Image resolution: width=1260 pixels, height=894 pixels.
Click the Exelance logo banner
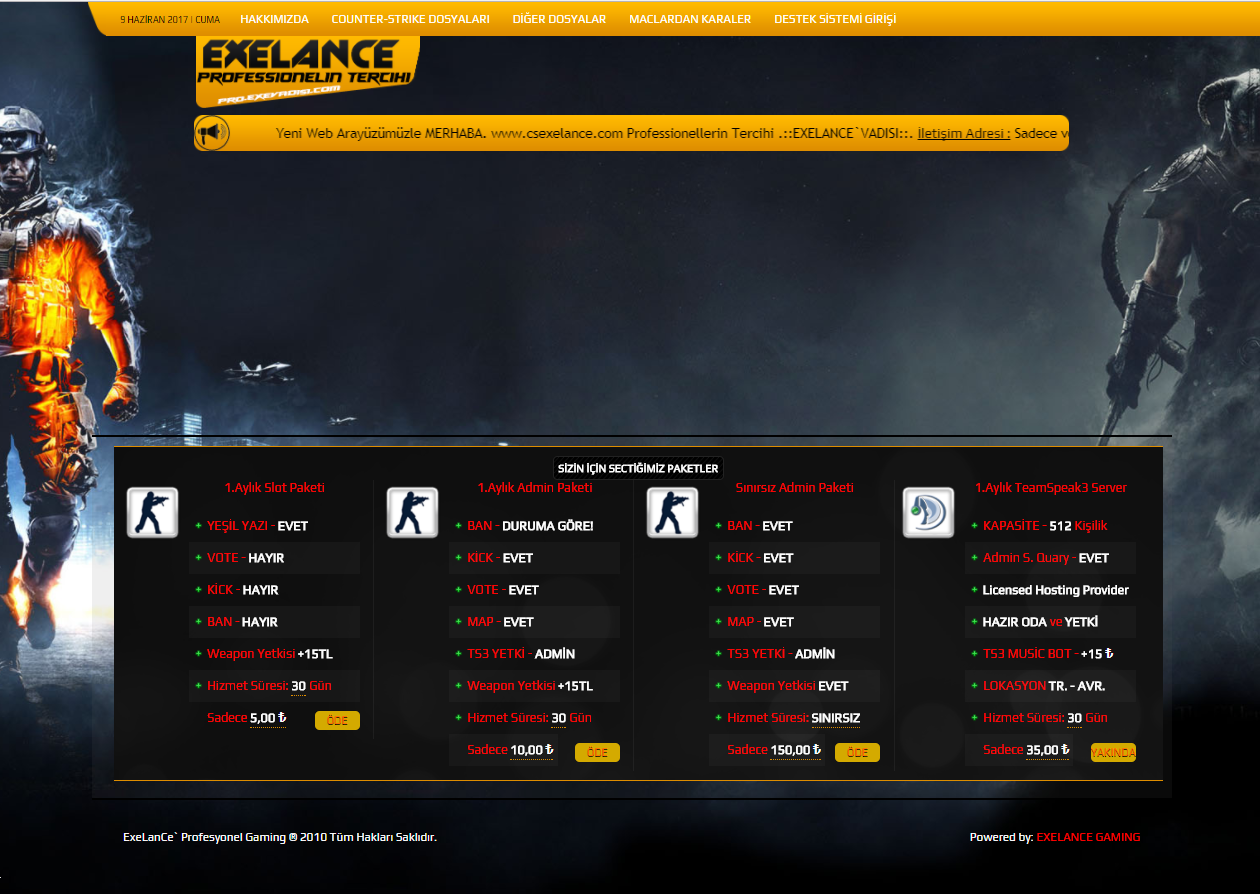pos(307,72)
